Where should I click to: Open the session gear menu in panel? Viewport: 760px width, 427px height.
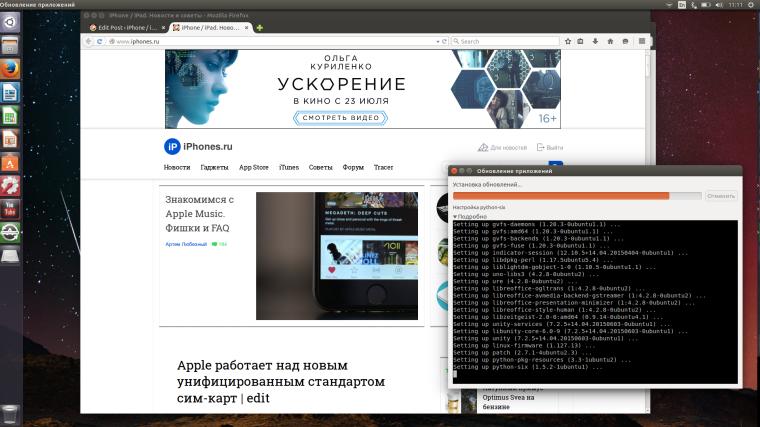pyautogui.click(x=751, y=5)
